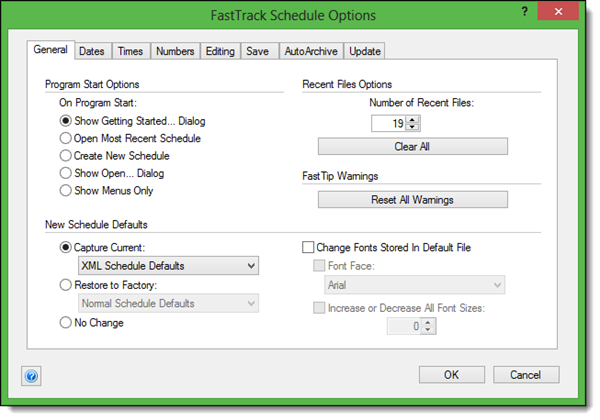Choose the No Change radio button
Image resolution: width=600 pixels, height=420 pixels.
click(x=66, y=323)
